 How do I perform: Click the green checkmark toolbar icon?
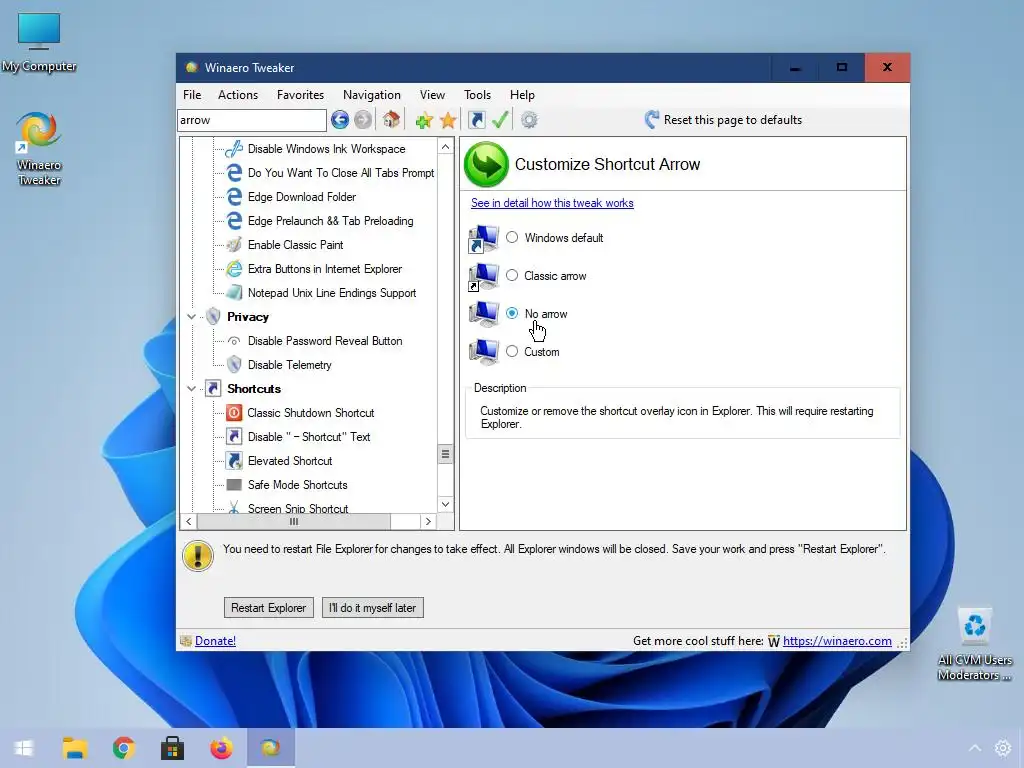500,120
